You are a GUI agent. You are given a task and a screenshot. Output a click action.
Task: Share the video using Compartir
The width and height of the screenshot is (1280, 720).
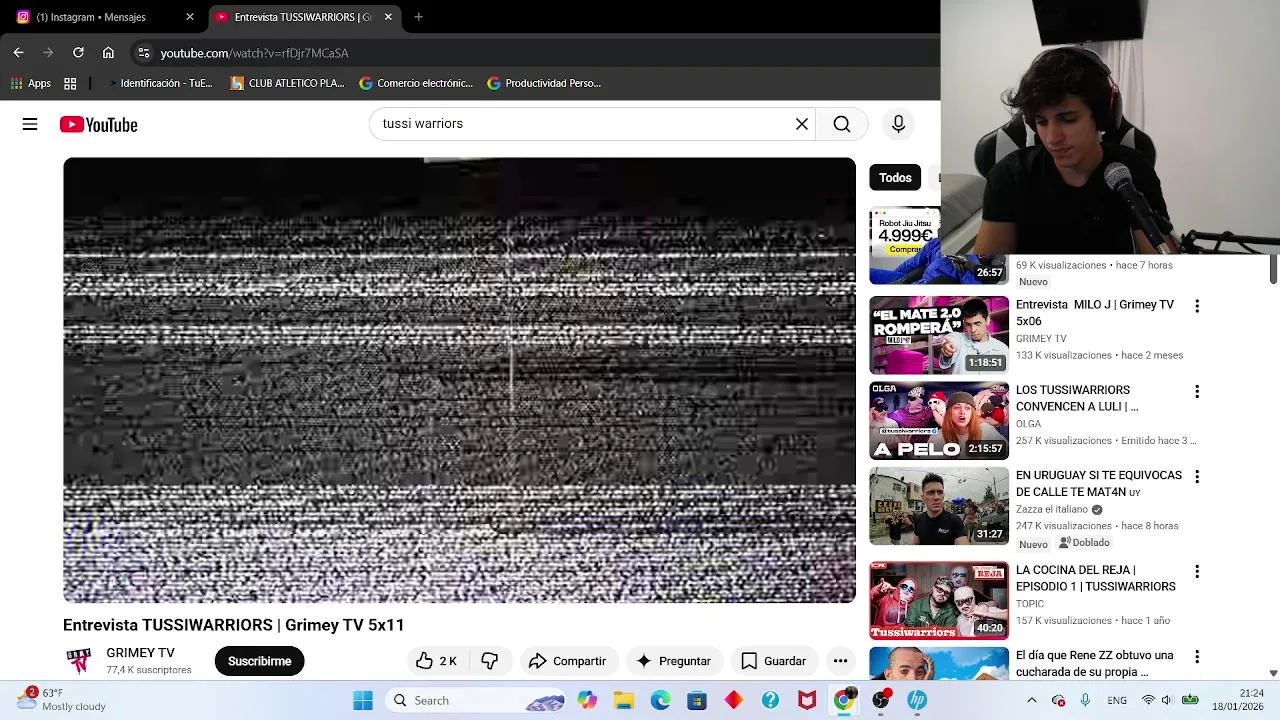567,661
